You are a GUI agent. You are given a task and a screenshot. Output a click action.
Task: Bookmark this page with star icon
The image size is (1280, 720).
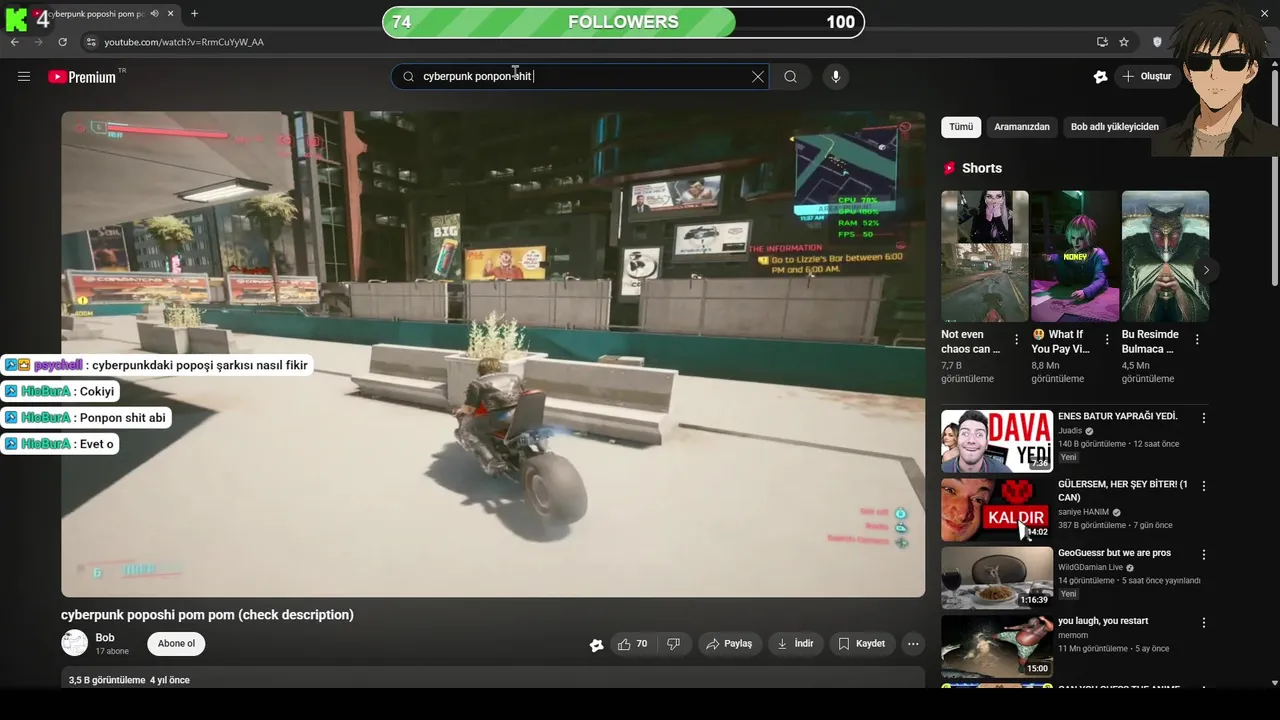(x=1124, y=42)
